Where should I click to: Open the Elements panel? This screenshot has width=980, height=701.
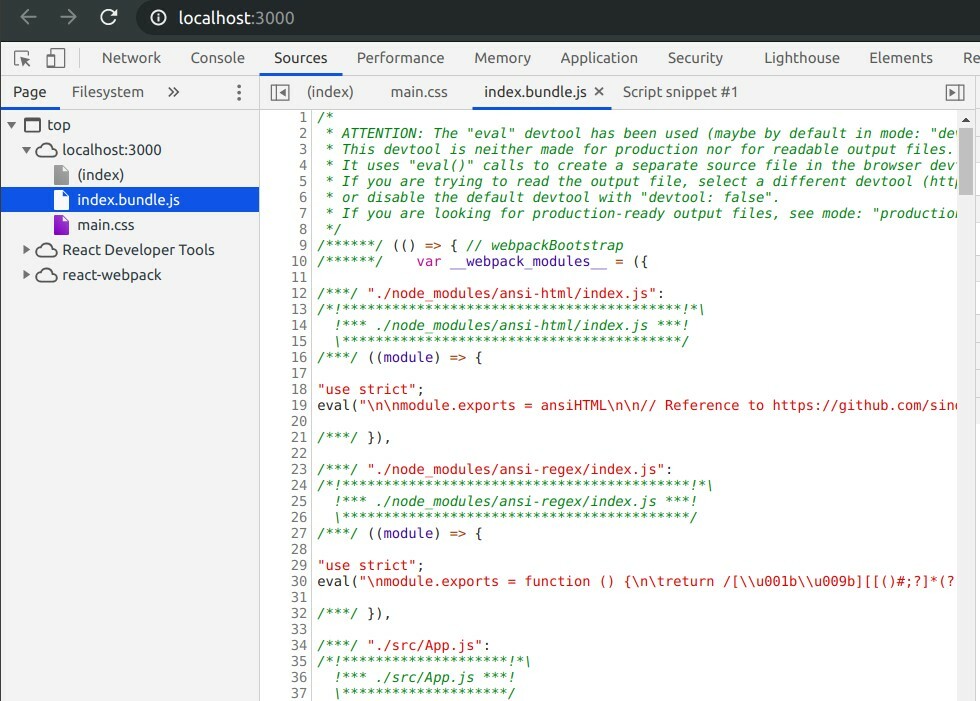pos(901,58)
